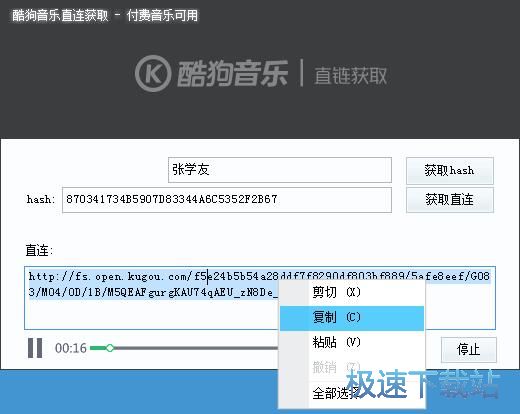
Task: Click the playback progress slider handle
Action: click(x=110, y=348)
